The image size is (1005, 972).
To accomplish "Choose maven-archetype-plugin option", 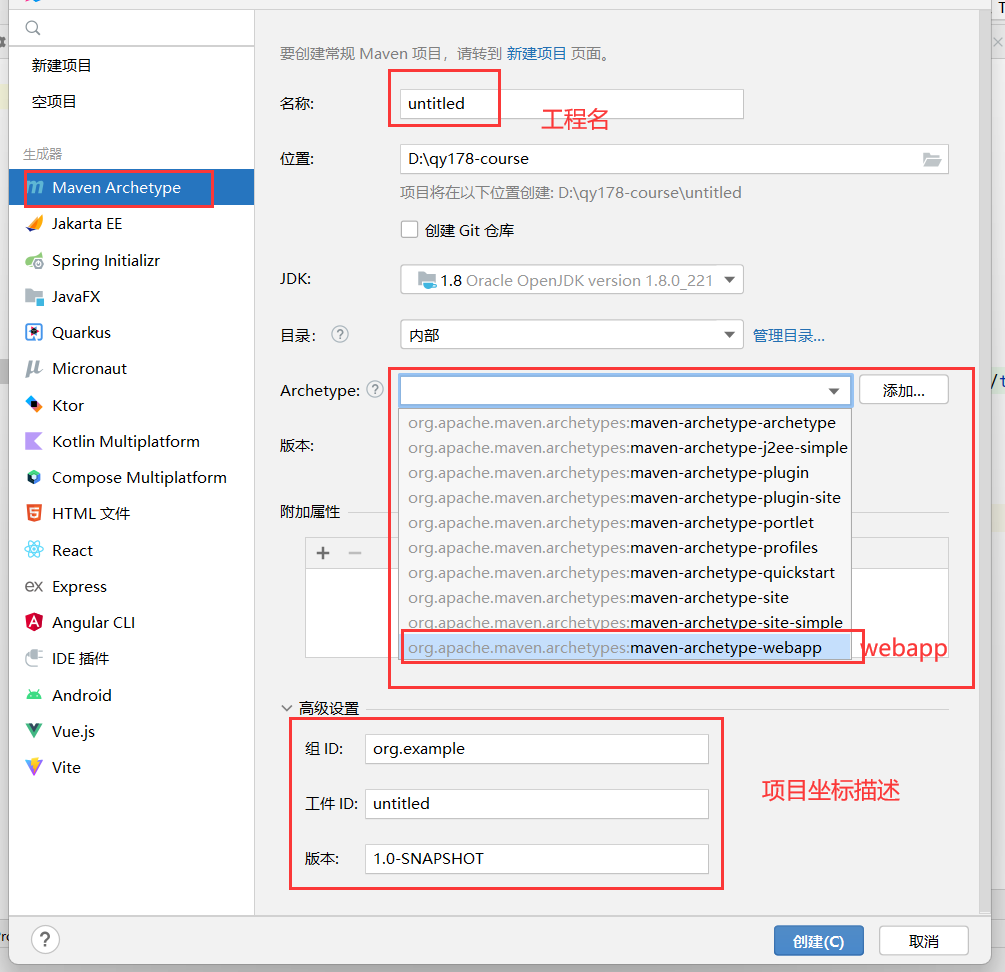I will pyautogui.click(x=625, y=473).
